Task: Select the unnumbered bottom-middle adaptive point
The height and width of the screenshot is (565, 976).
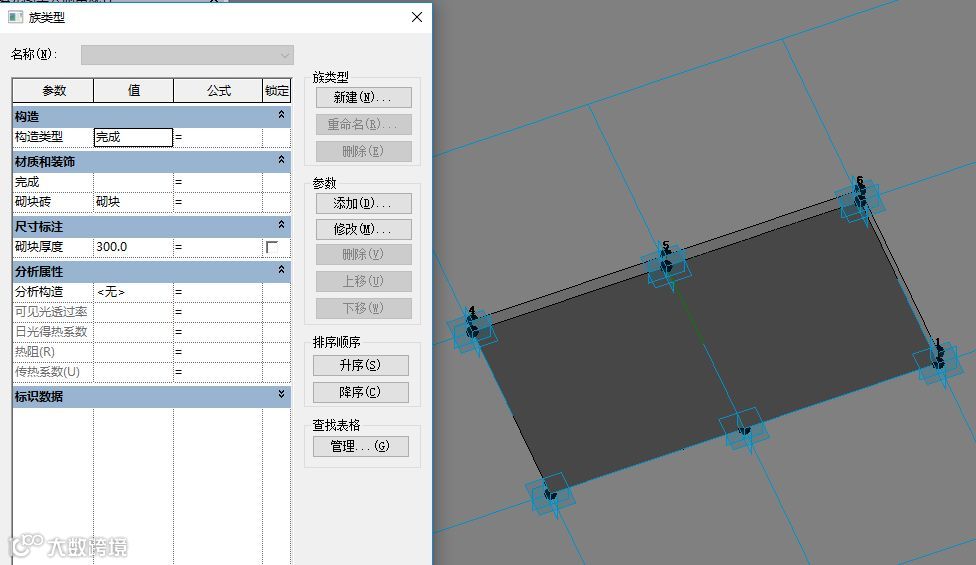Action: 744,430
